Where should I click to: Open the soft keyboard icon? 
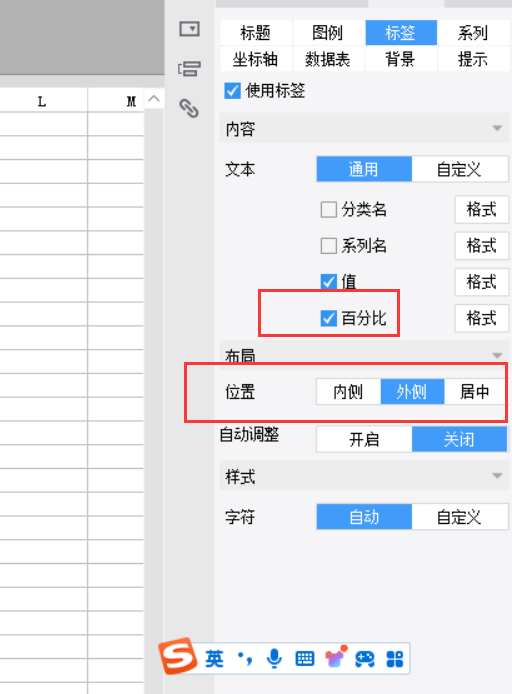click(305, 659)
